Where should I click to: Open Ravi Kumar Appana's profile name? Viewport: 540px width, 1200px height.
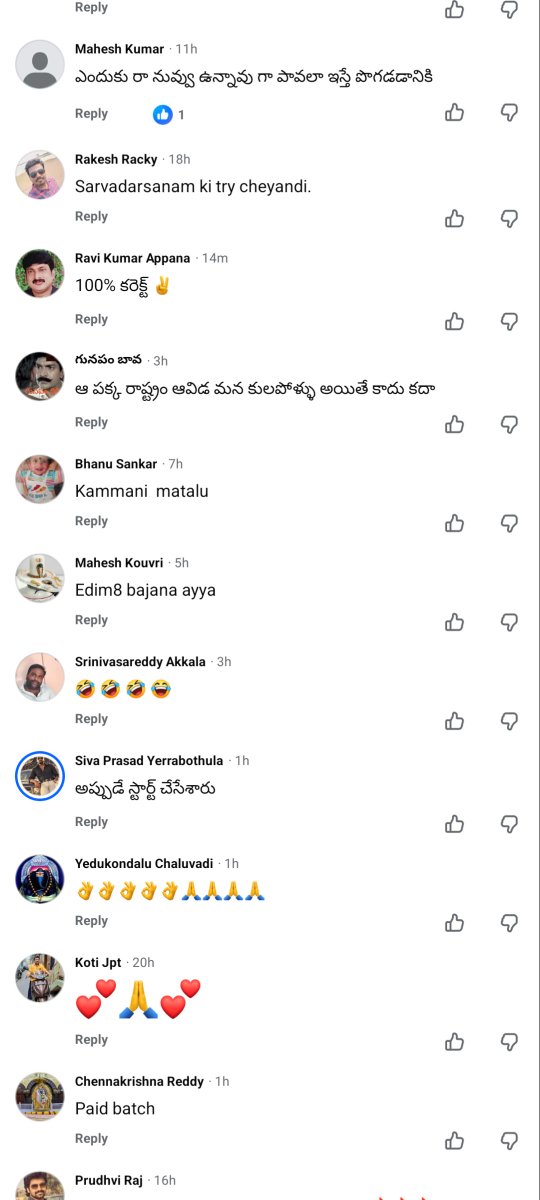[132, 258]
